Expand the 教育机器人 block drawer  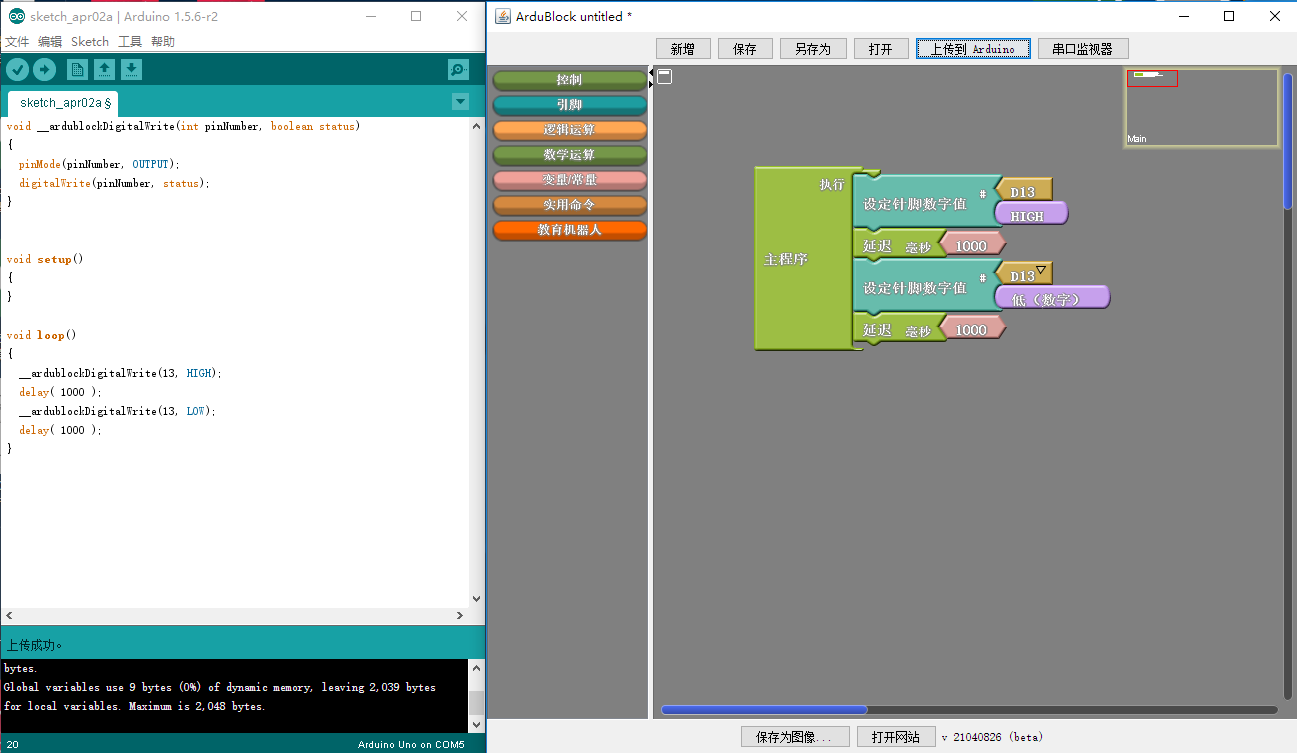[570, 230]
